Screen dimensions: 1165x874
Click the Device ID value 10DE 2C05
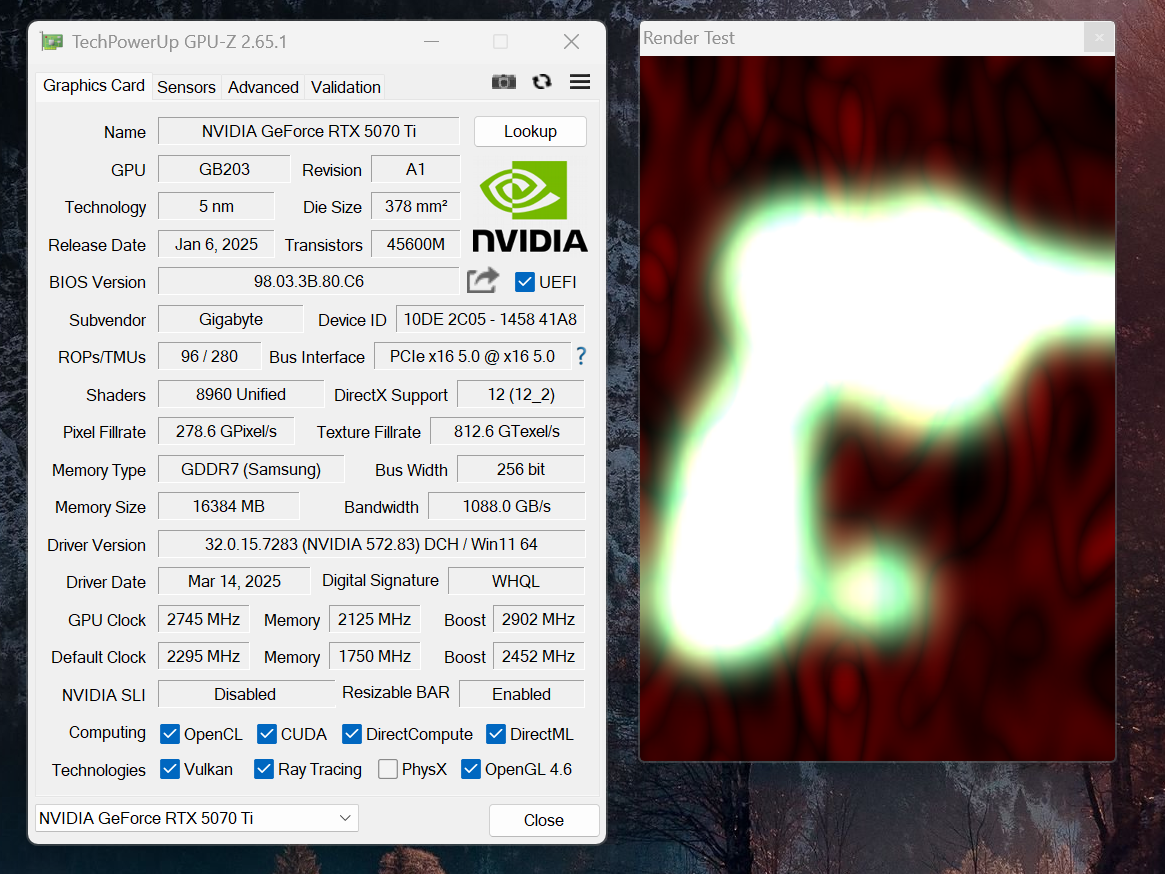coord(490,320)
